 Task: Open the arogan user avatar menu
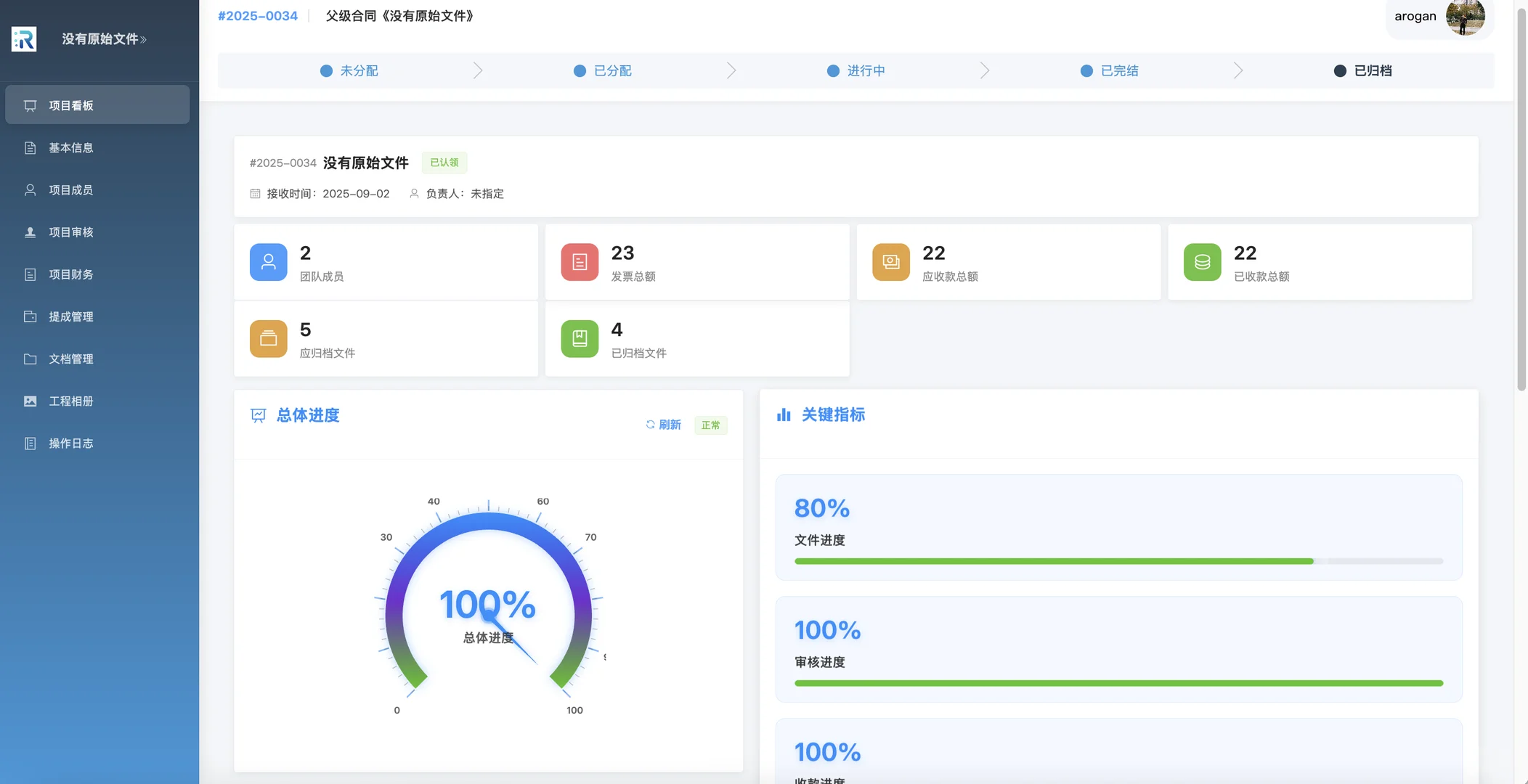[x=1466, y=17]
